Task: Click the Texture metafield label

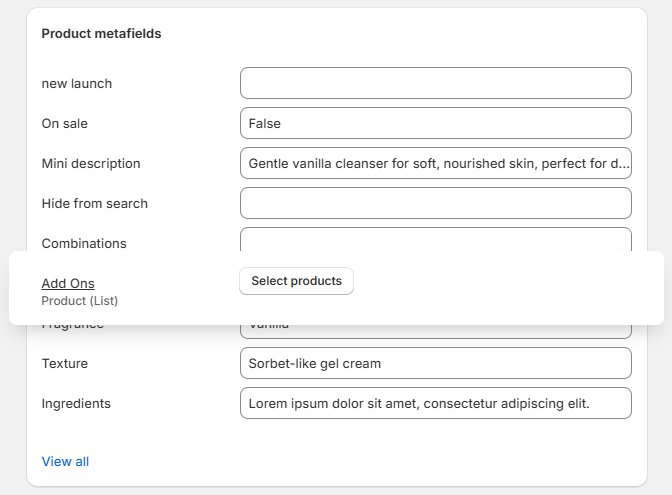Action: [65, 363]
